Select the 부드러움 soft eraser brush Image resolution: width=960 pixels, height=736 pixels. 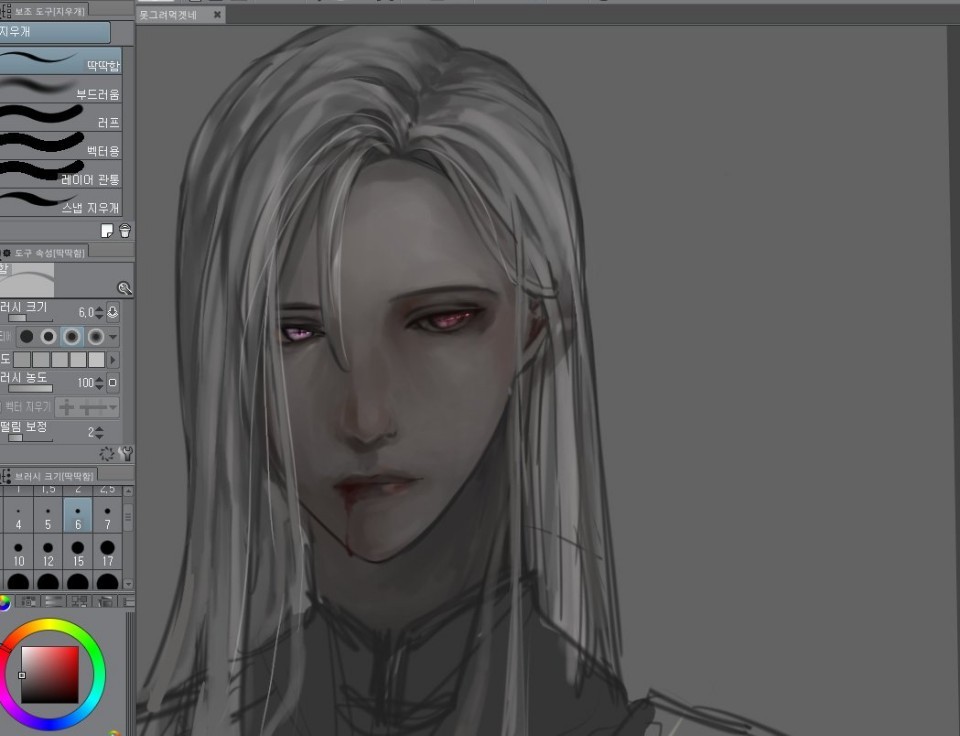coord(60,92)
